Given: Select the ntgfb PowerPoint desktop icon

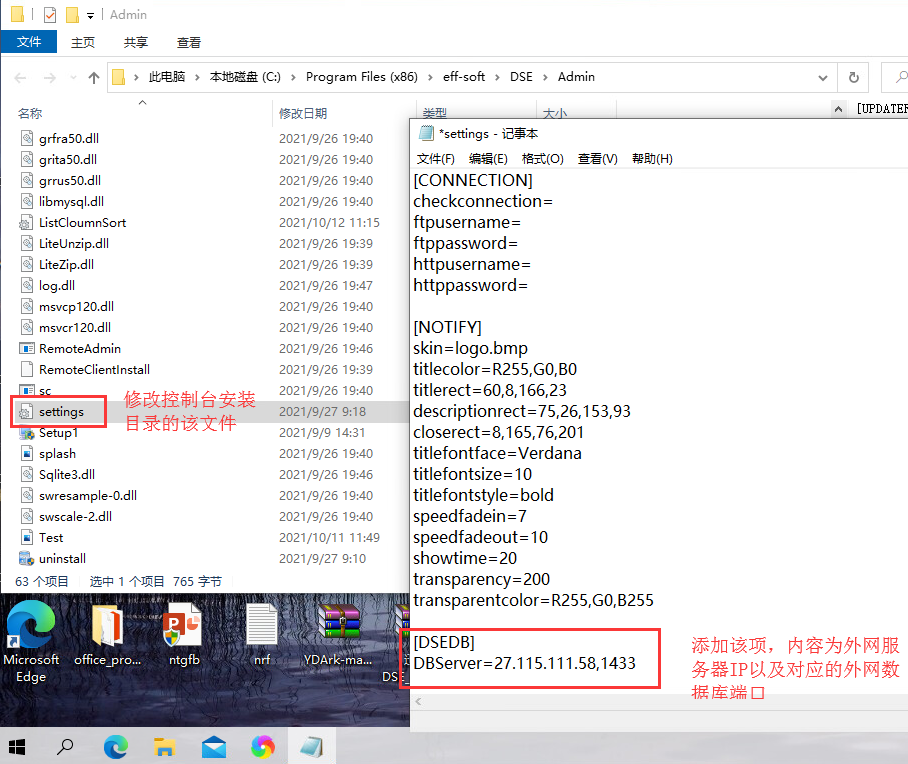Looking at the screenshot, I should click(x=184, y=634).
